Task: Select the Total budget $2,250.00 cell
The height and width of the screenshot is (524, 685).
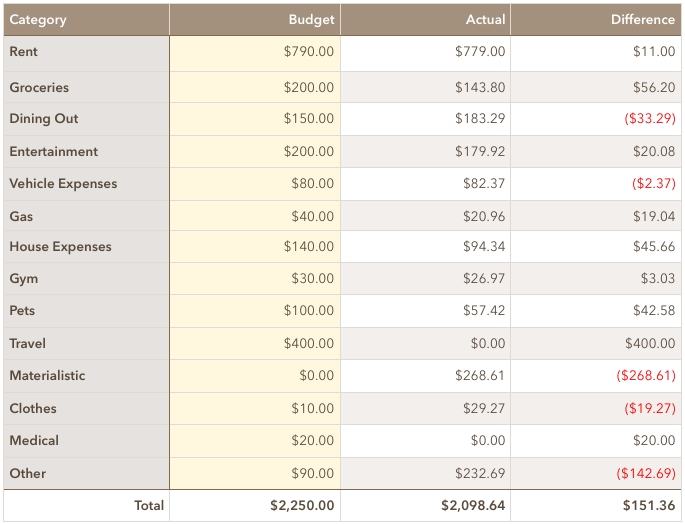Action: pyautogui.click(x=255, y=506)
